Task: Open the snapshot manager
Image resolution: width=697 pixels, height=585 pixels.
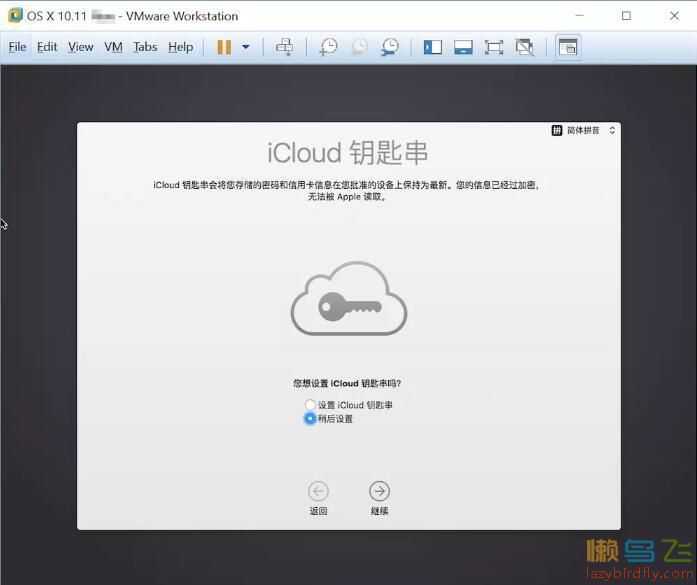Action: tap(390, 47)
